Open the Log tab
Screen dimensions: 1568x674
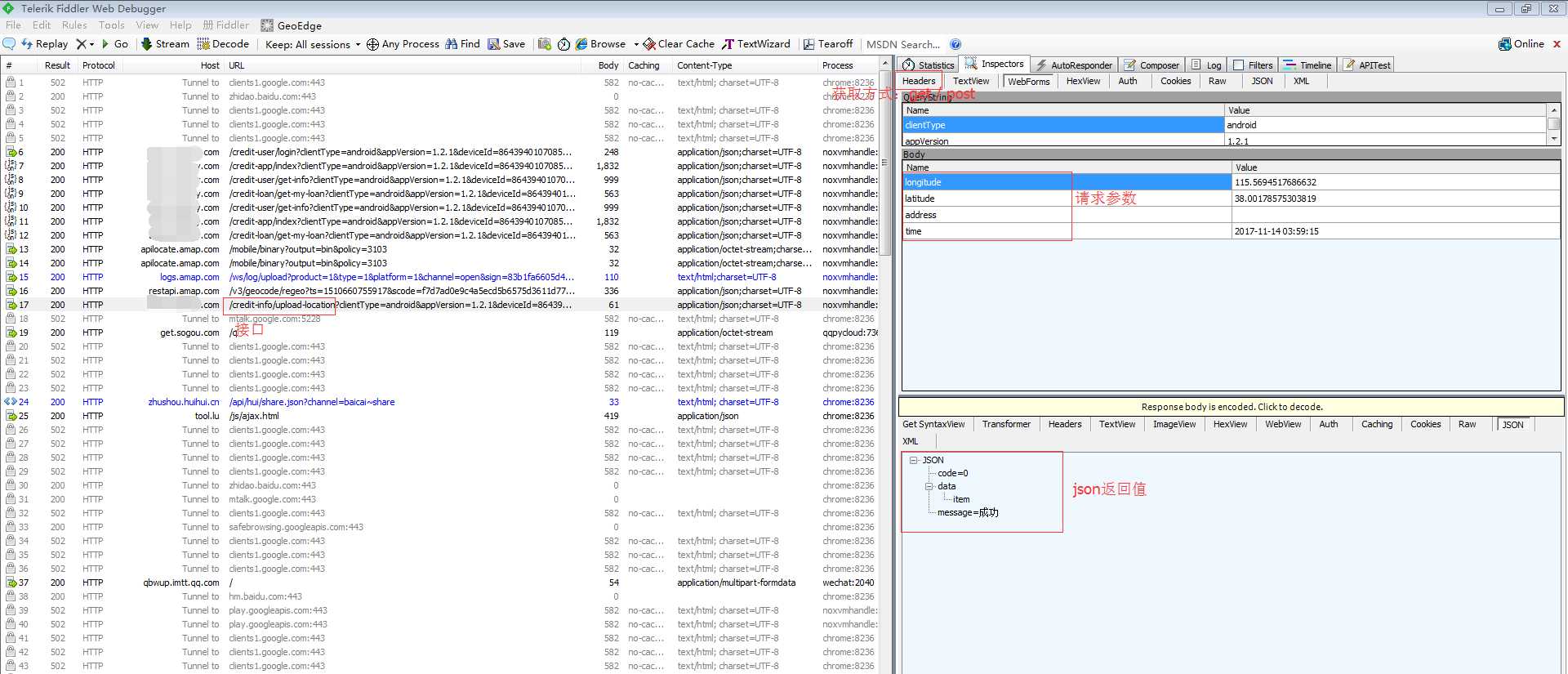(1206, 65)
